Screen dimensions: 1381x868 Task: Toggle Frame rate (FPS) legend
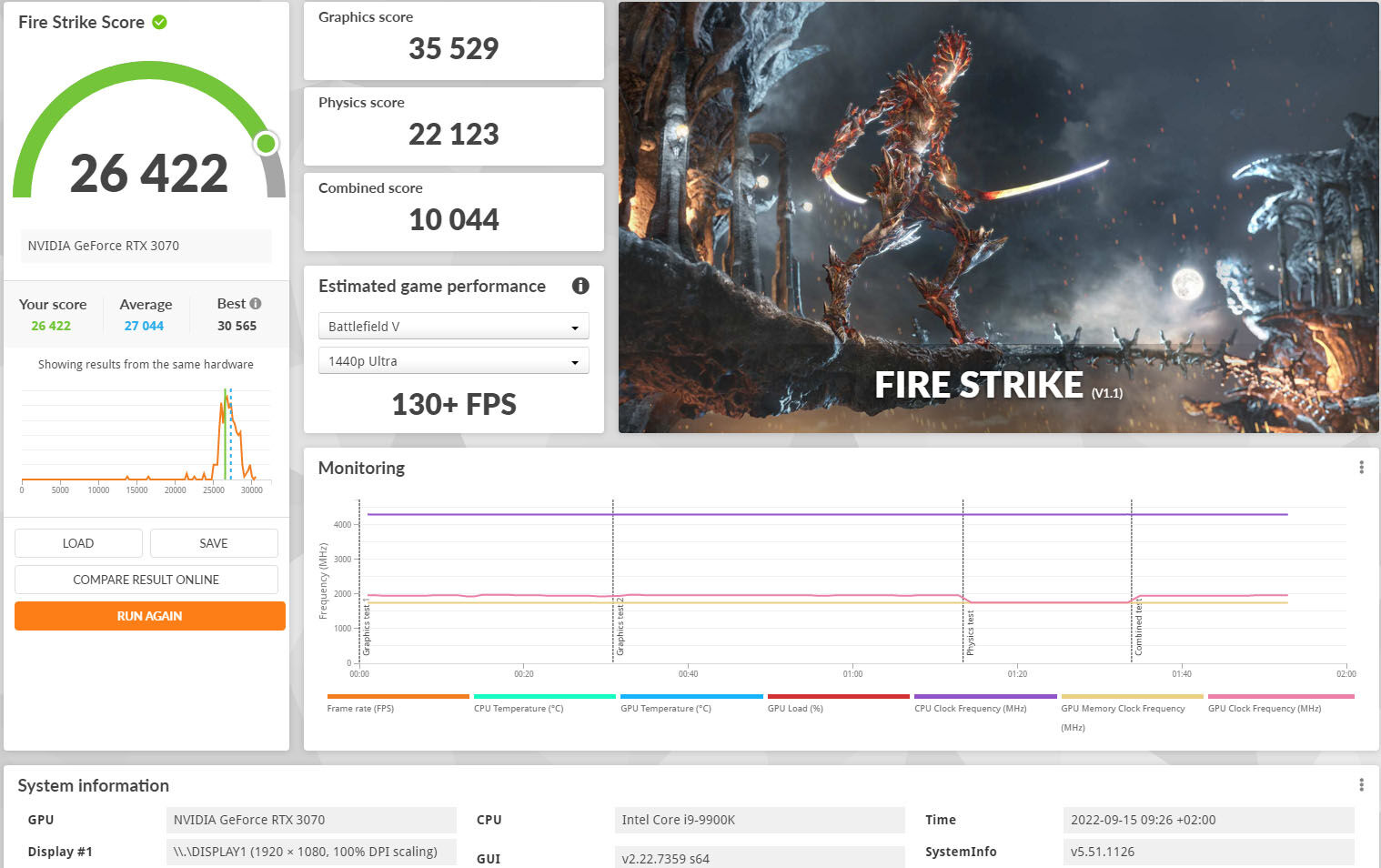[x=398, y=703]
